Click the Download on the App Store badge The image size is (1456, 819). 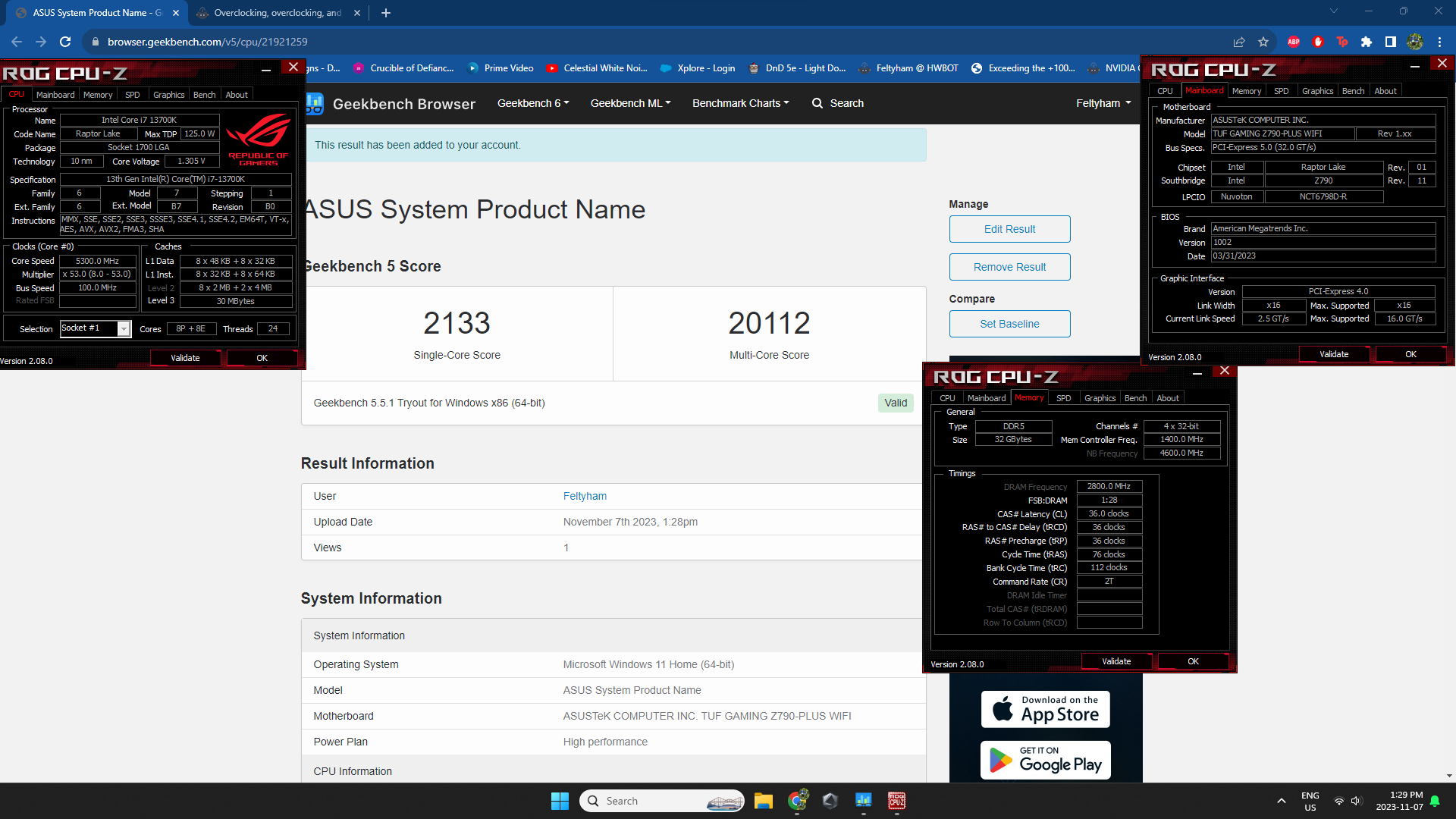pos(1045,709)
